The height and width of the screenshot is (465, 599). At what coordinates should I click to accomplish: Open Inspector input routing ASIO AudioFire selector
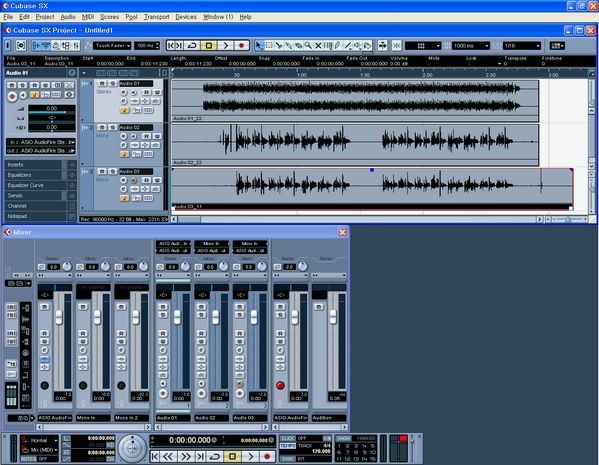tap(40, 142)
